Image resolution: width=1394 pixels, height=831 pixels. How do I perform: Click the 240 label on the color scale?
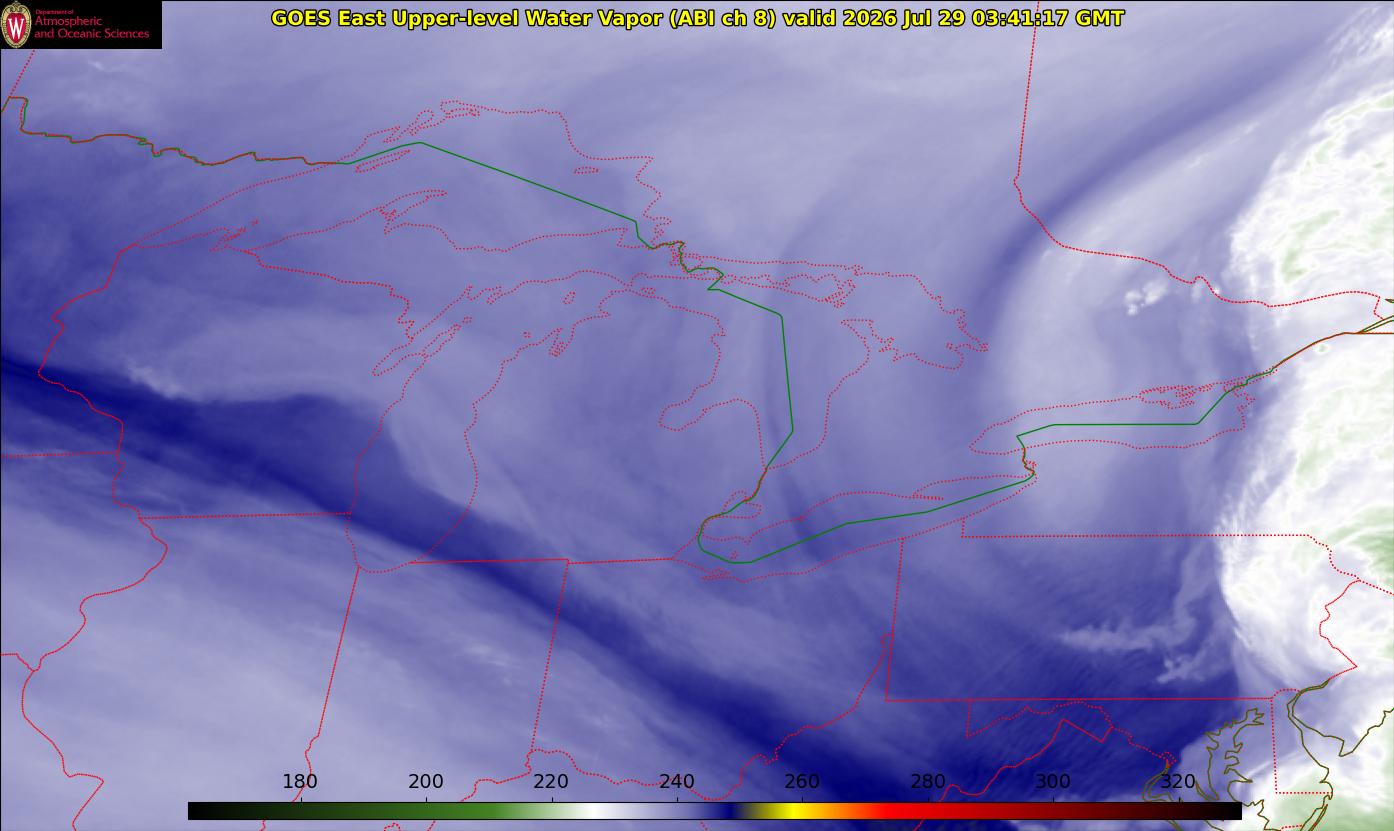(x=677, y=782)
